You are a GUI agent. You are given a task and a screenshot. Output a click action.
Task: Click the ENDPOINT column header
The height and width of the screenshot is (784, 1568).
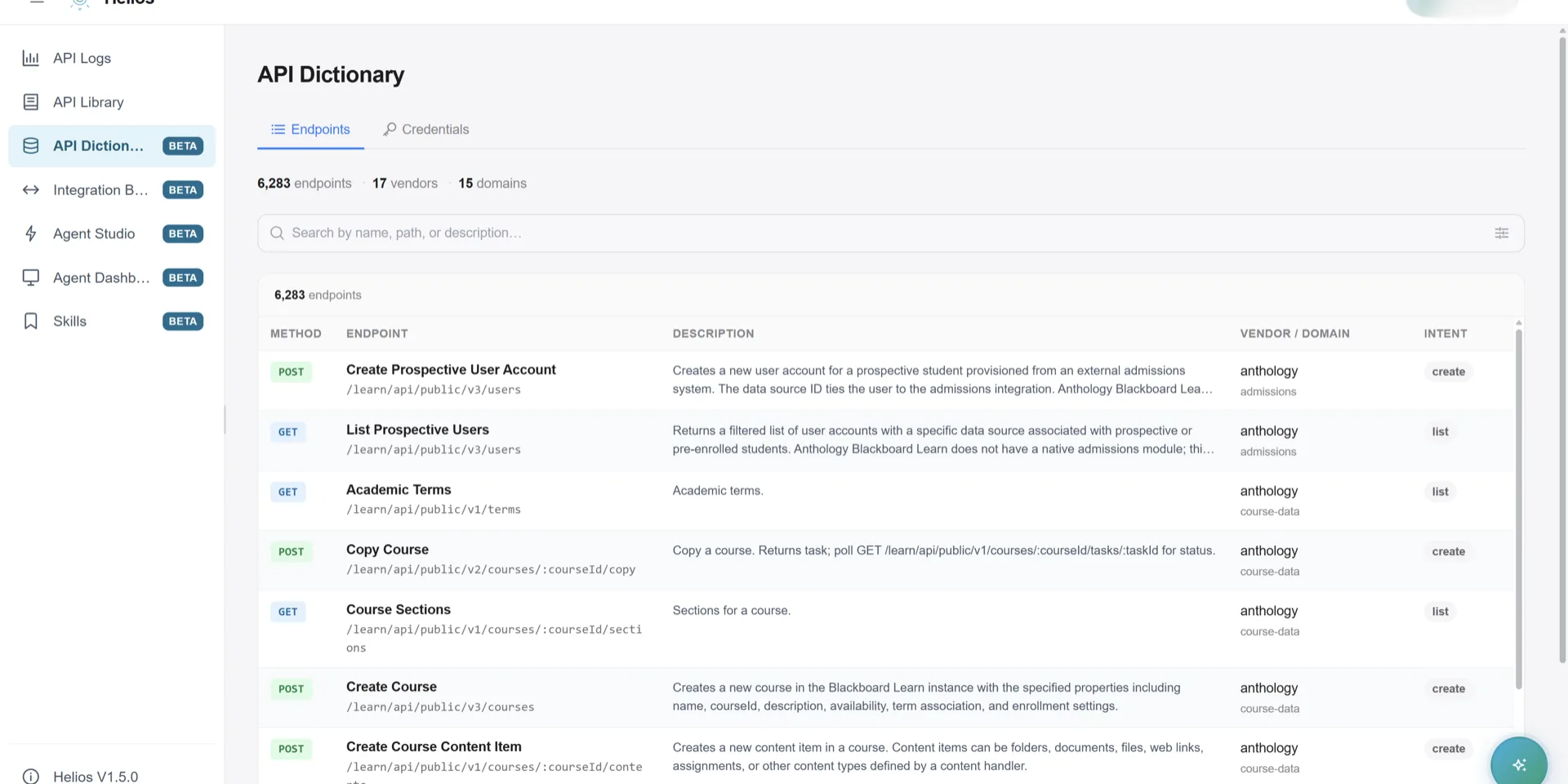tap(376, 334)
